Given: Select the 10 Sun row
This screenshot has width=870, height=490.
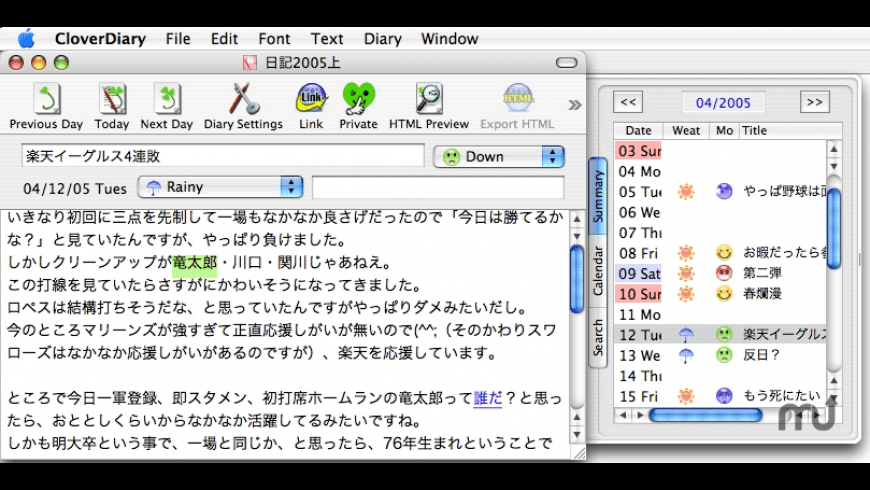Looking at the screenshot, I should (x=720, y=294).
